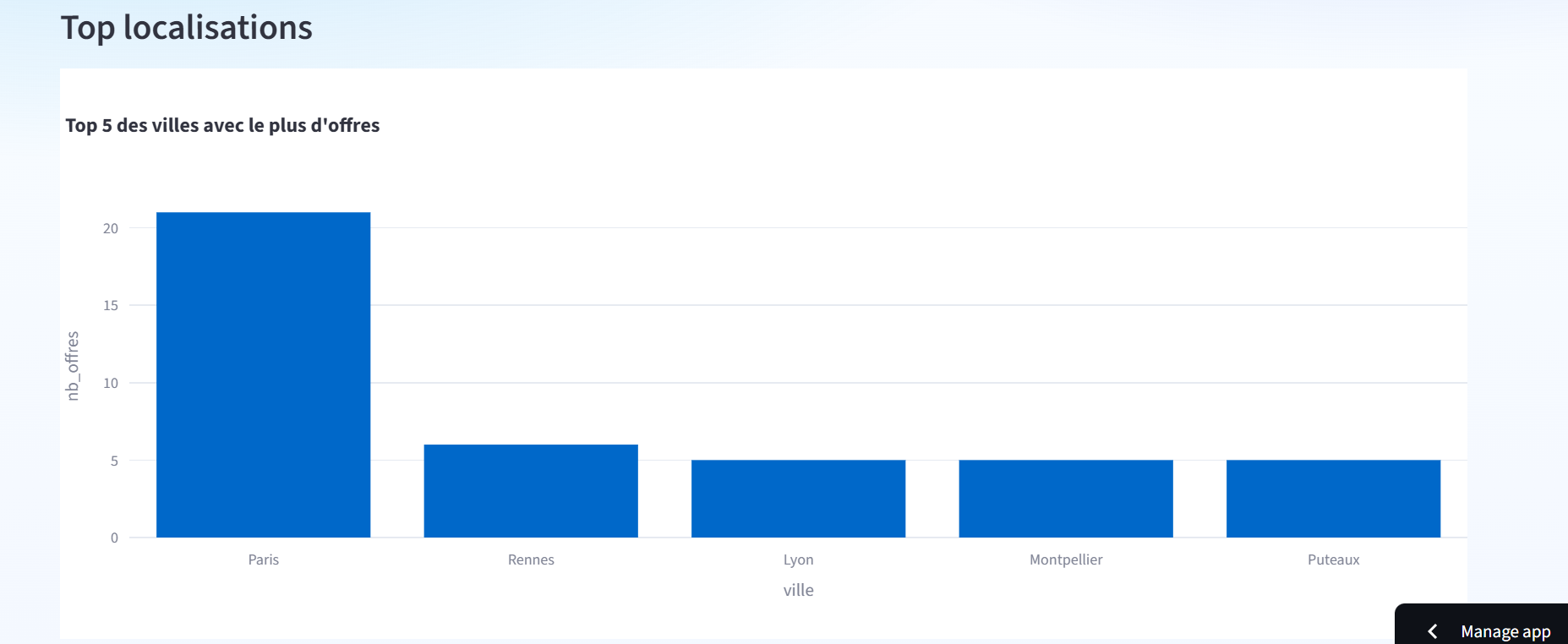
Task: Click the 15 tick on the y-axis
Action: [111, 305]
